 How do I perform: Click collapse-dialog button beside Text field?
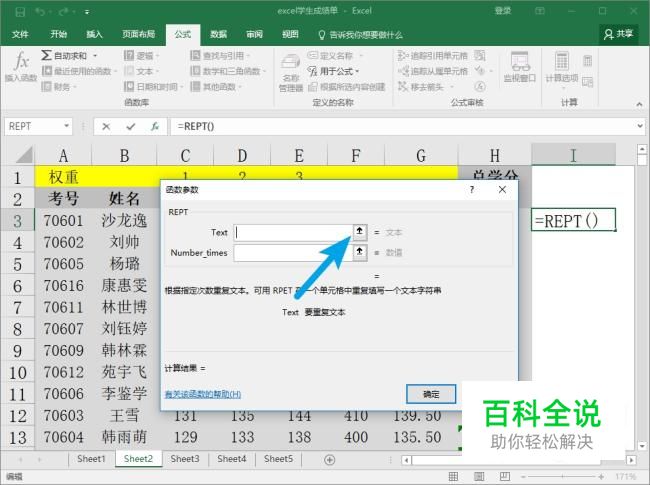point(360,232)
